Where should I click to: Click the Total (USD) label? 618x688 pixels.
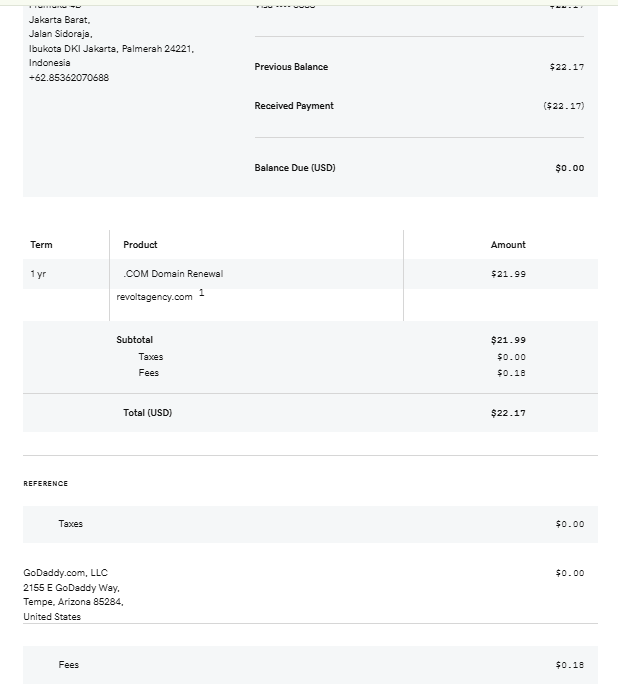(x=147, y=413)
